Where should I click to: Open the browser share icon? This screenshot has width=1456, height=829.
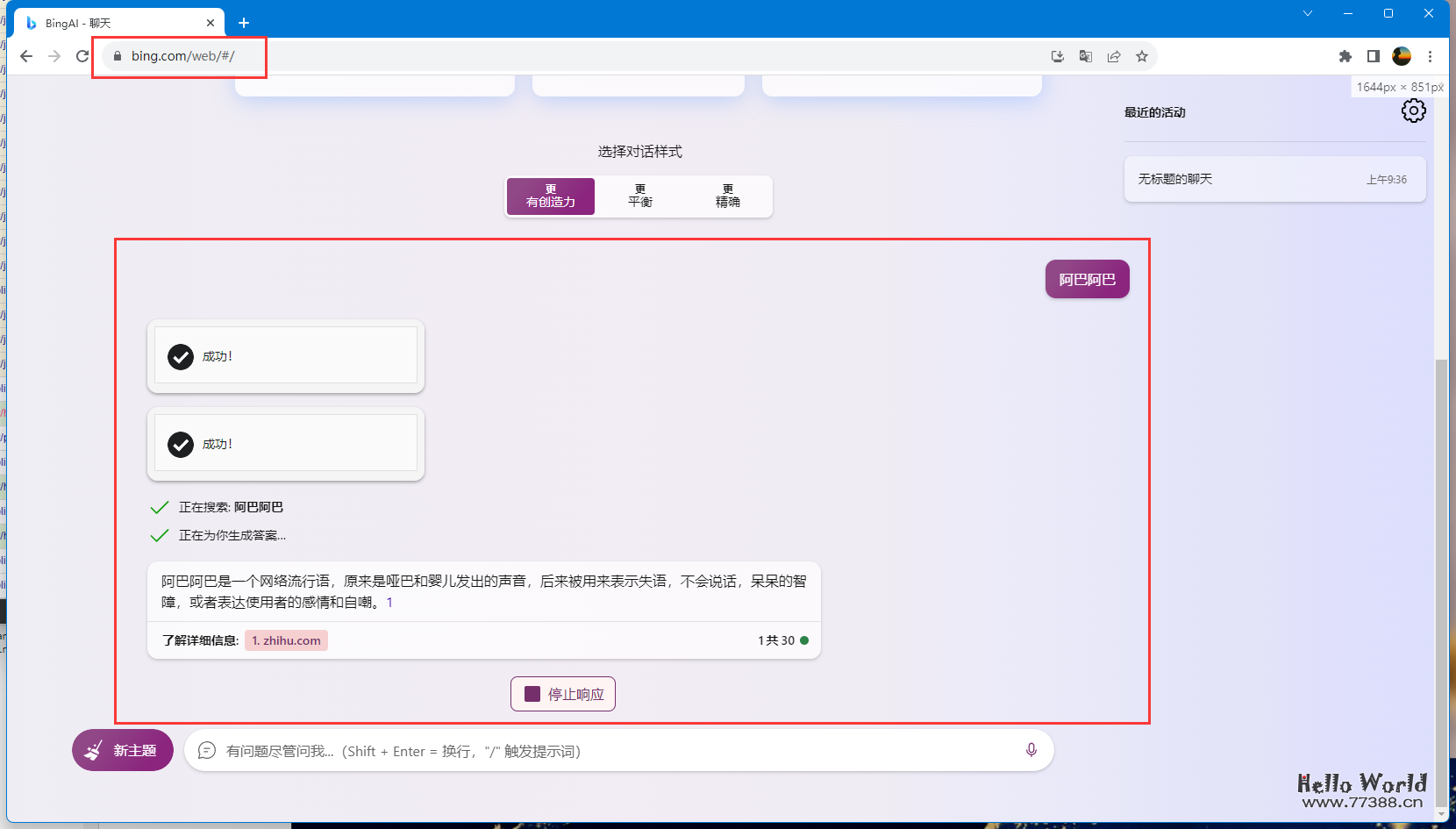pos(1114,55)
